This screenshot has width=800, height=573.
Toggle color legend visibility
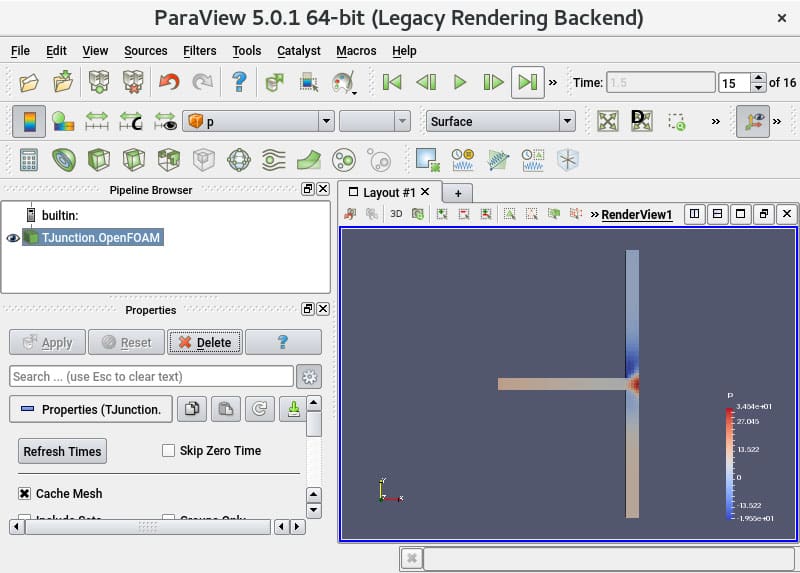pyautogui.click(x=29, y=121)
